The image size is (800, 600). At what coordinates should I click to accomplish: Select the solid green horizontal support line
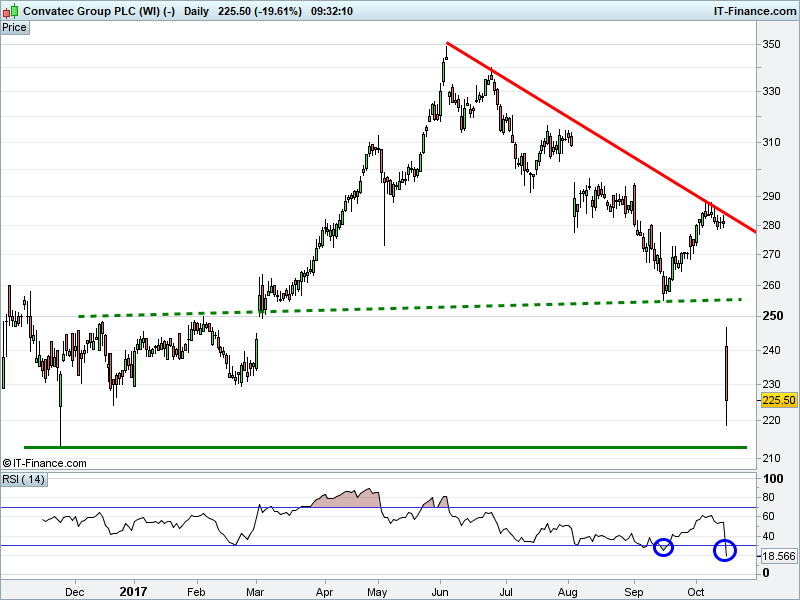(385, 447)
